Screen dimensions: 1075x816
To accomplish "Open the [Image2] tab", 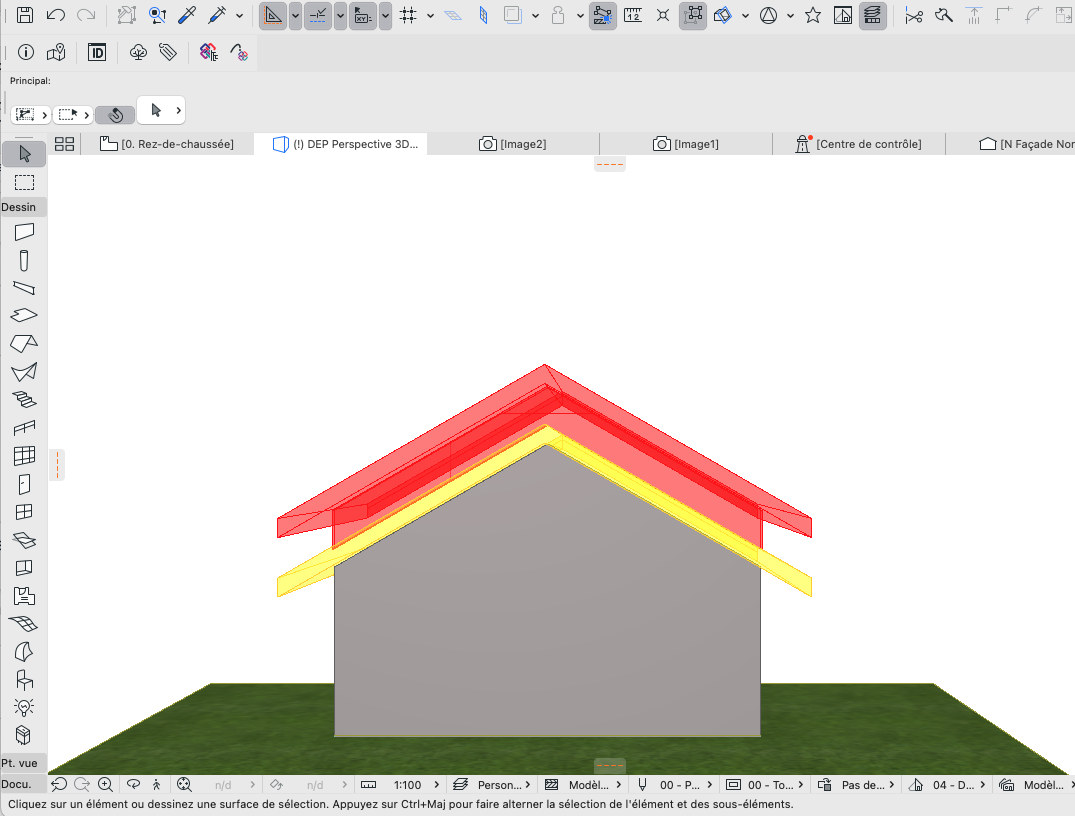I will click(x=513, y=144).
